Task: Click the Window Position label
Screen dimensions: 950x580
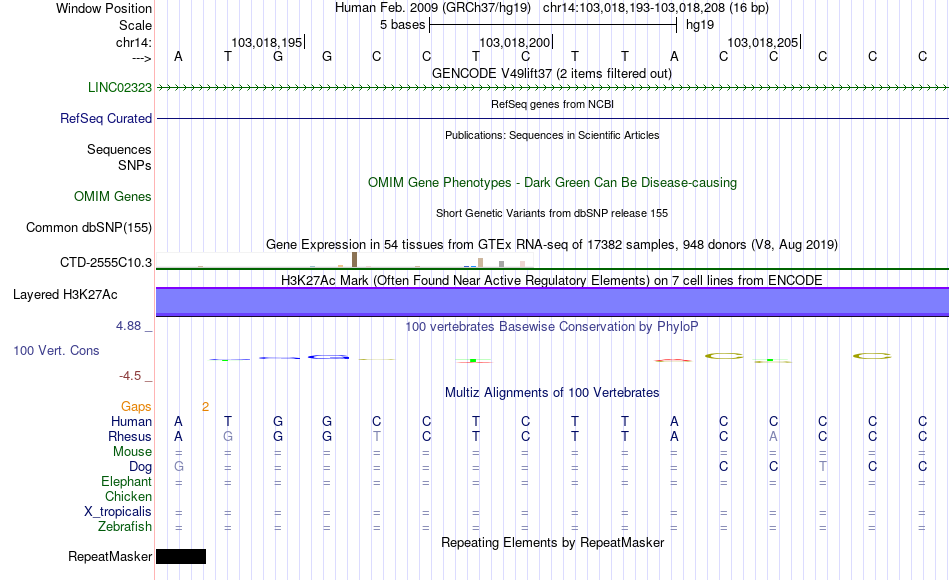Action: [x=104, y=8]
